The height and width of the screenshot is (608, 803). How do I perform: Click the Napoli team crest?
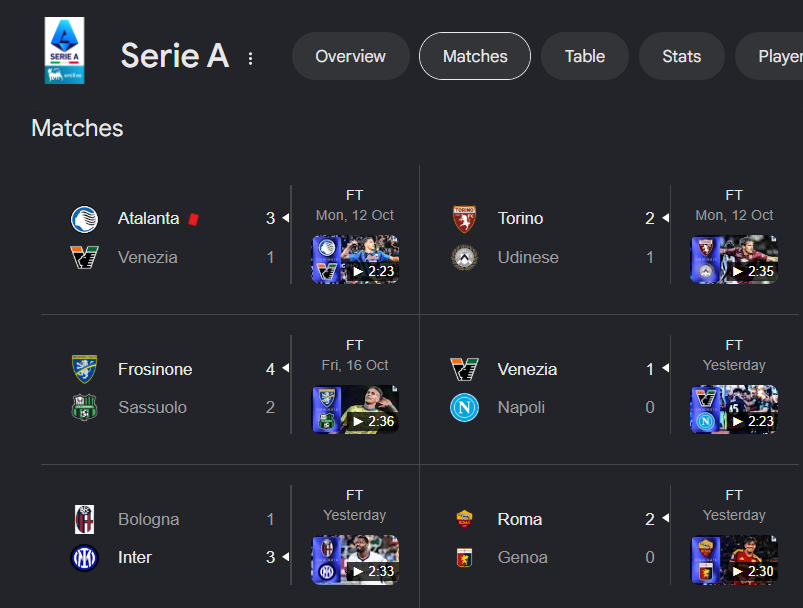(x=464, y=407)
